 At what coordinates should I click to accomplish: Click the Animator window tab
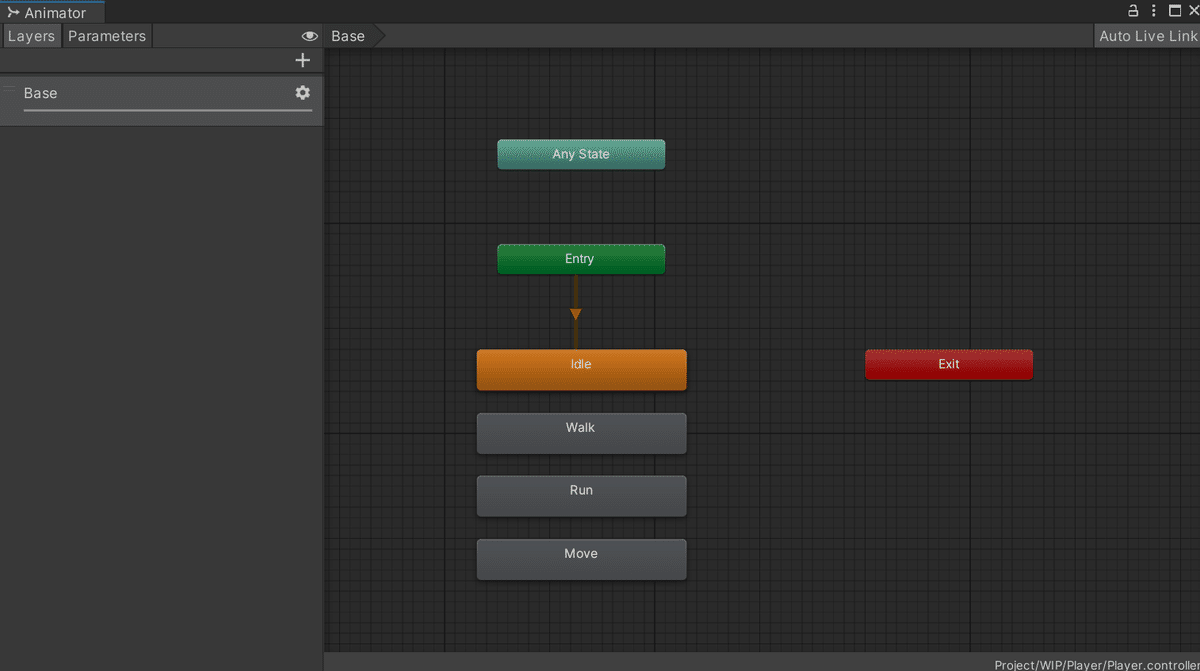52,13
